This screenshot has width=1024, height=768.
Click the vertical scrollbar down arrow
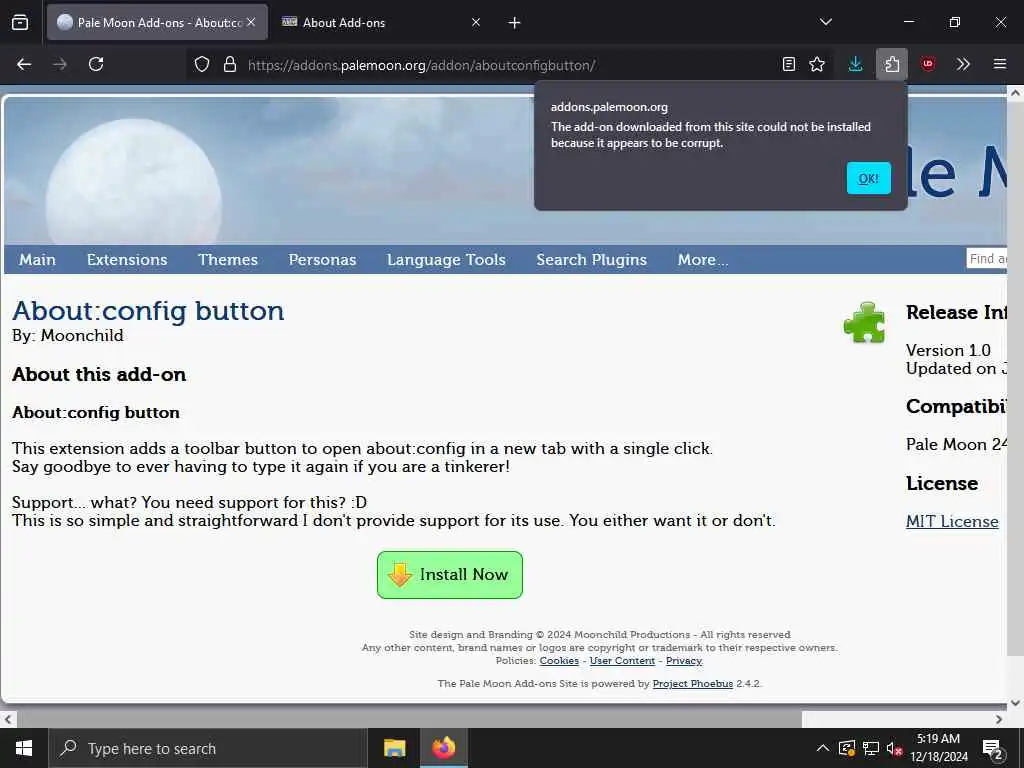1015,703
